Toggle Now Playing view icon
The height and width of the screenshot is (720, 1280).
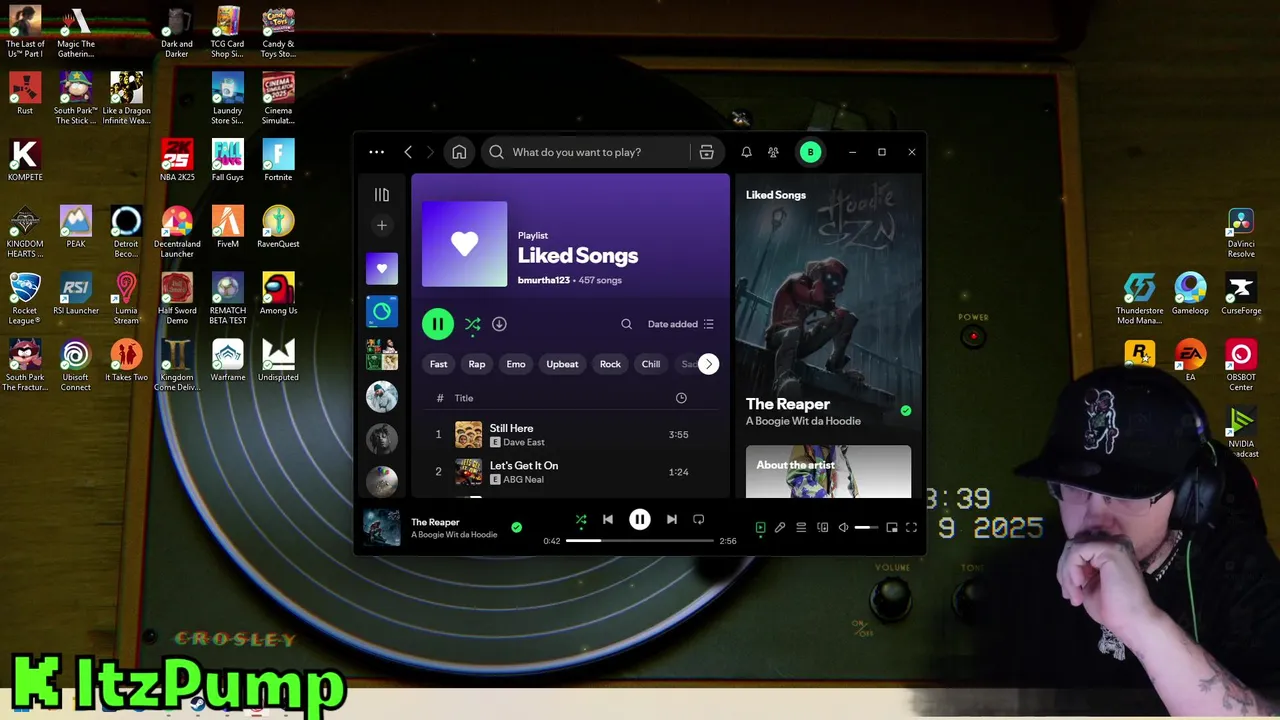point(760,528)
